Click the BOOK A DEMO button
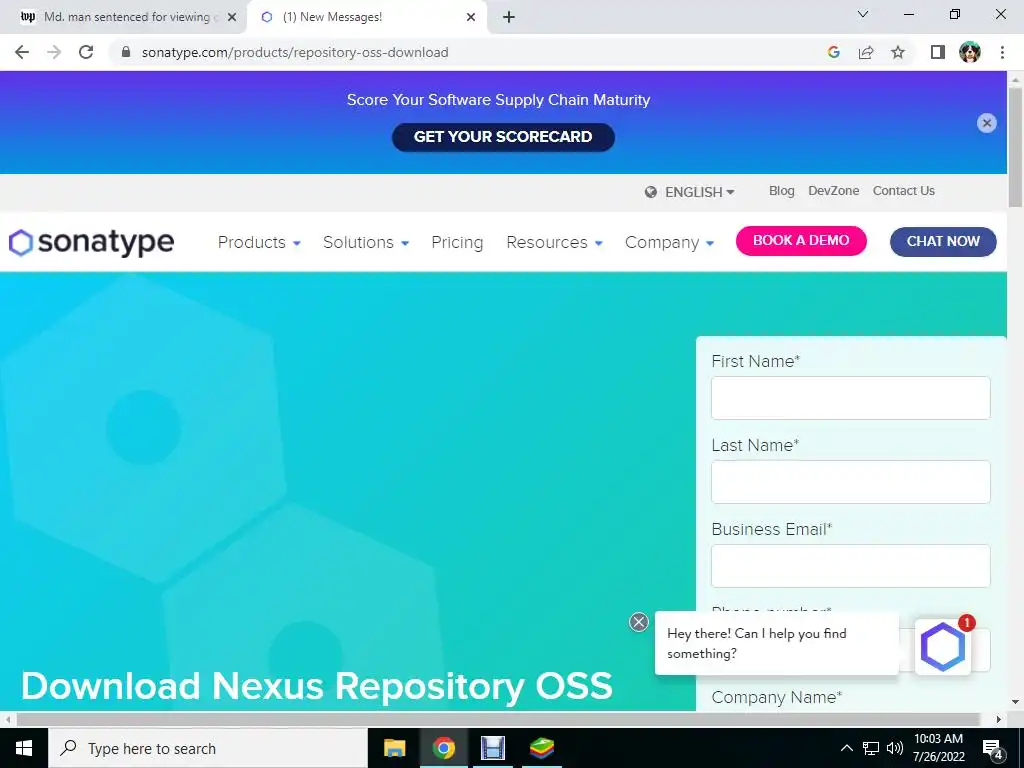This screenshot has width=1024, height=768. tap(801, 240)
